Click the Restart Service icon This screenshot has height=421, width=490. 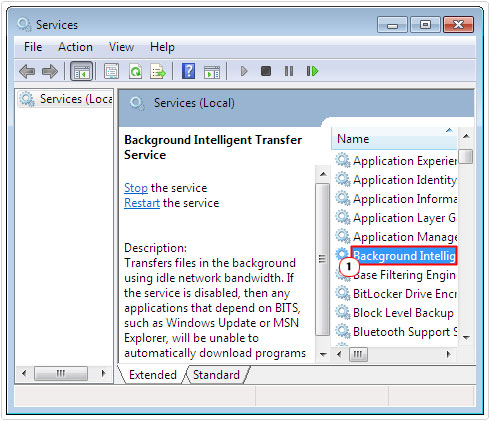[x=312, y=71]
